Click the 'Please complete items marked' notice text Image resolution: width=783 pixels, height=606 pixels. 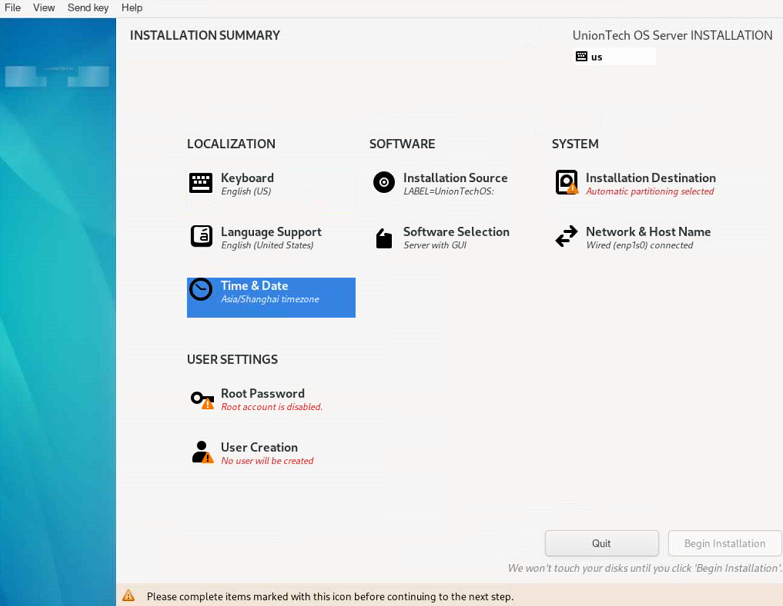[330, 597]
